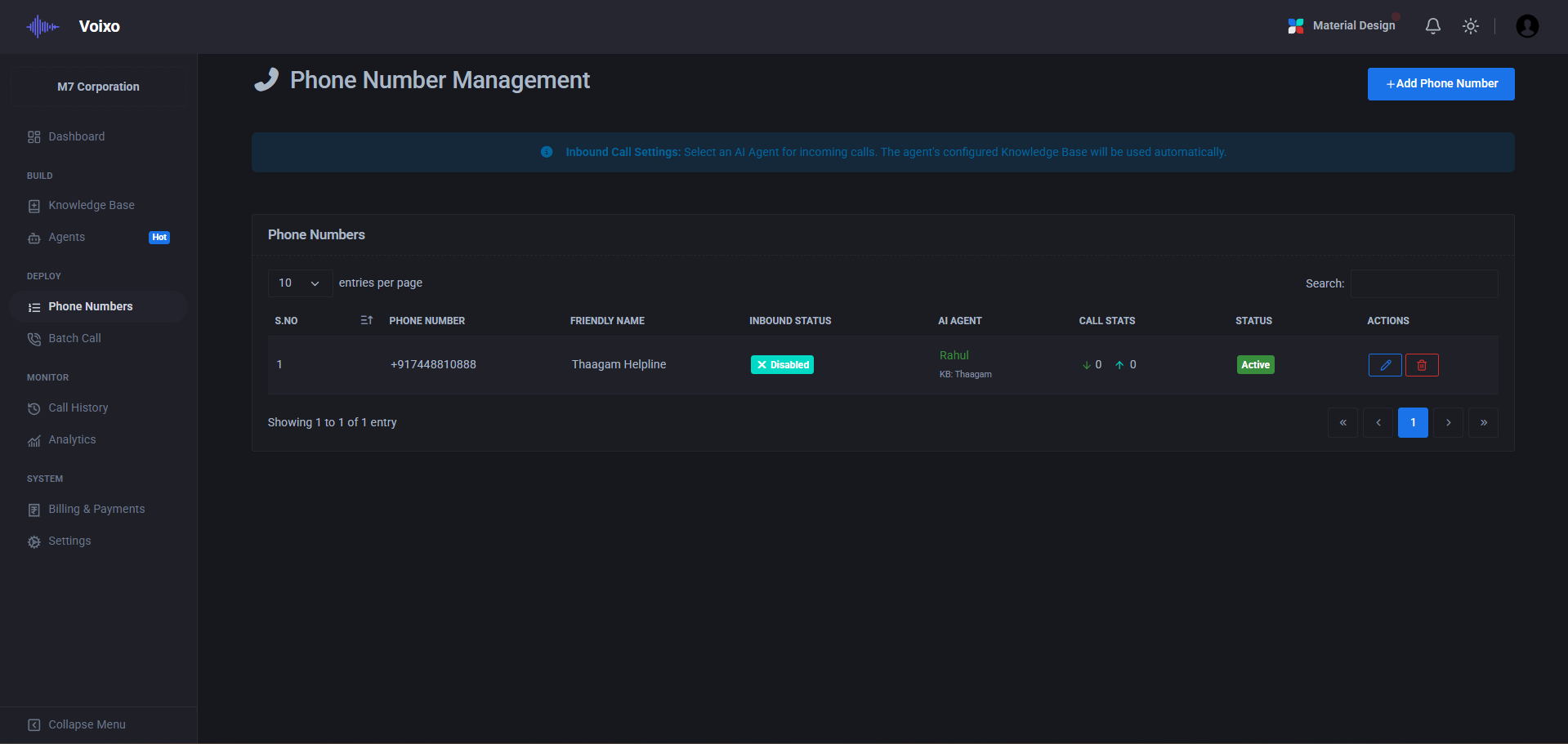View Analytics in the sidebar

(72, 439)
